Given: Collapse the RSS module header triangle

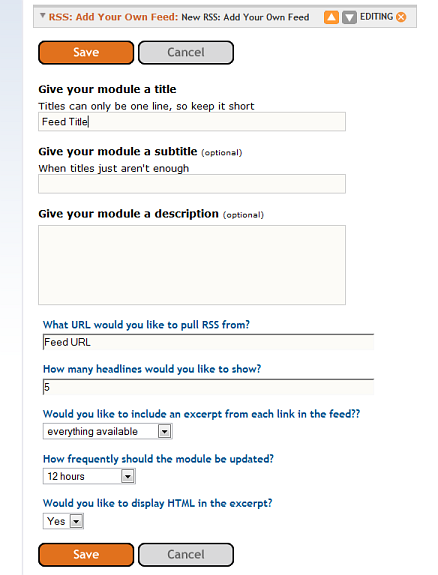Looking at the screenshot, I should (x=43, y=16).
